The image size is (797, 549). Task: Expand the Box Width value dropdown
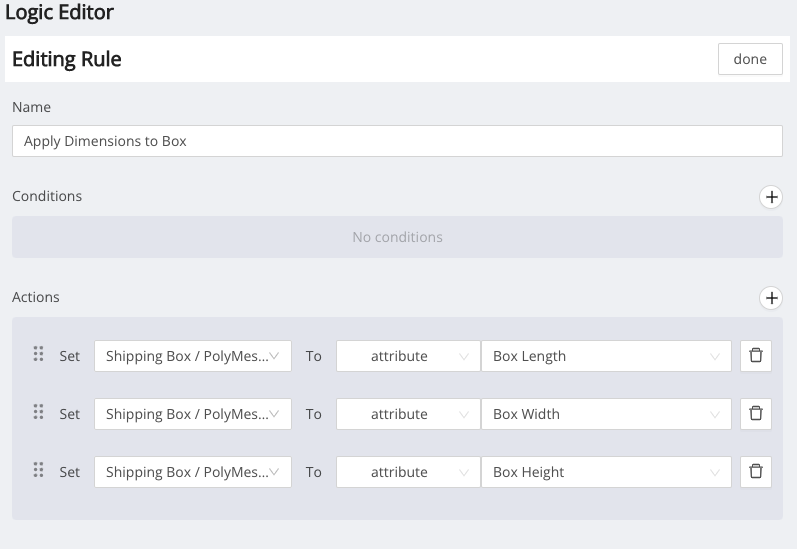tap(606, 414)
